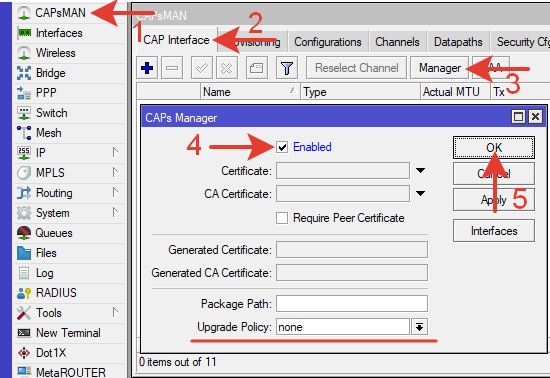Expand the CA Certificate dropdown arrow
The width and height of the screenshot is (550, 378).
coord(420,194)
